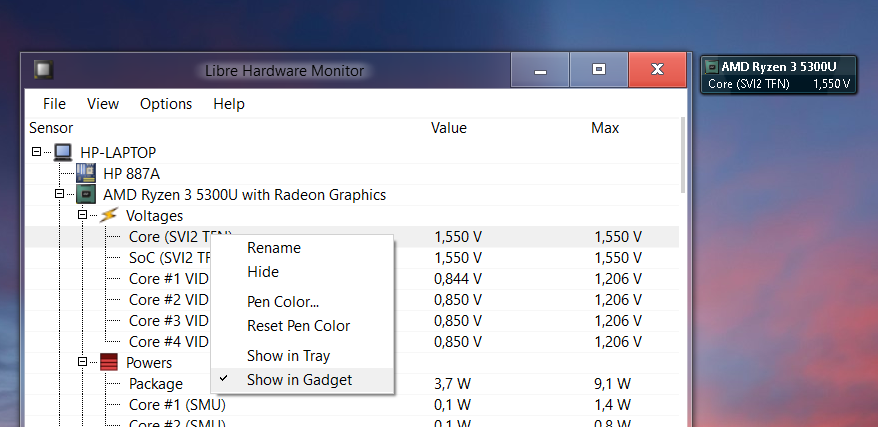This screenshot has height=427, width=878.
Task: Click the Package value 3,7 W
Action: point(452,384)
